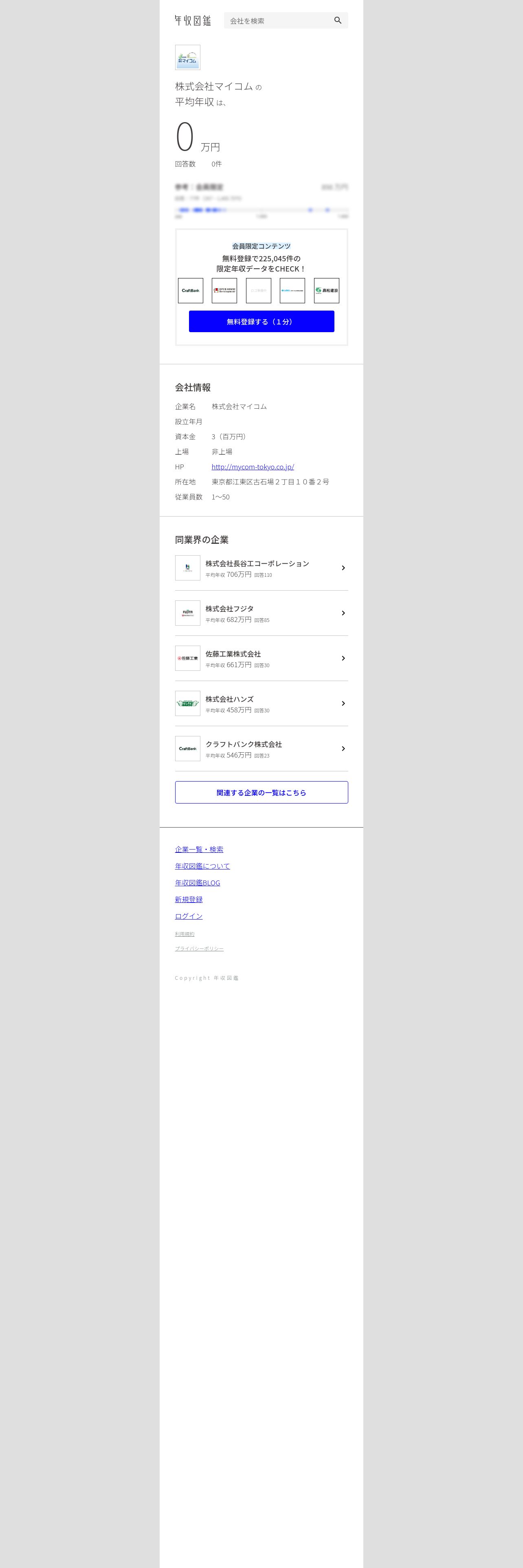Click the blurred salary range slider bar
The width and height of the screenshot is (523, 1568).
click(x=261, y=210)
